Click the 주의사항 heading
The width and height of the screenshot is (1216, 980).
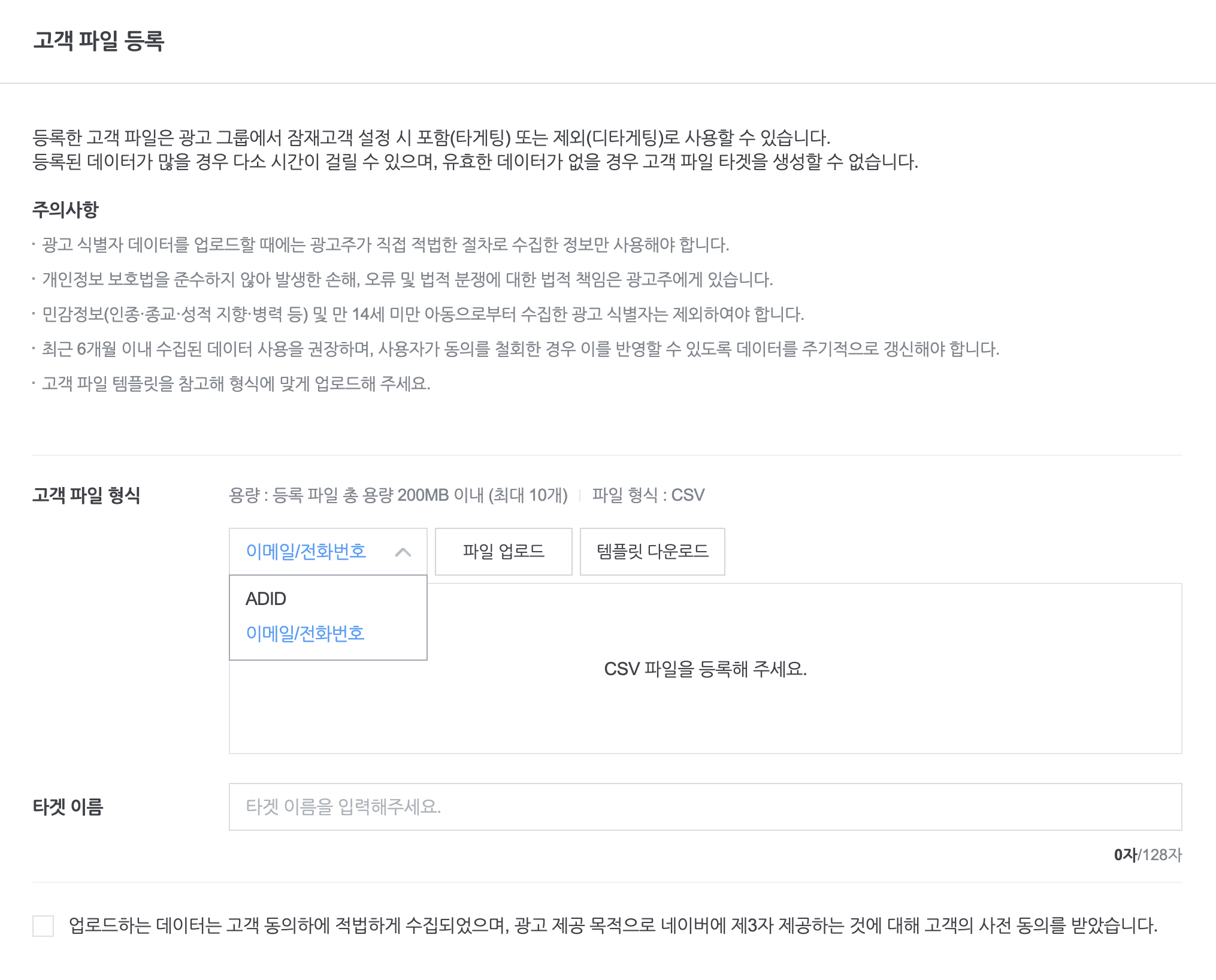click(65, 210)
